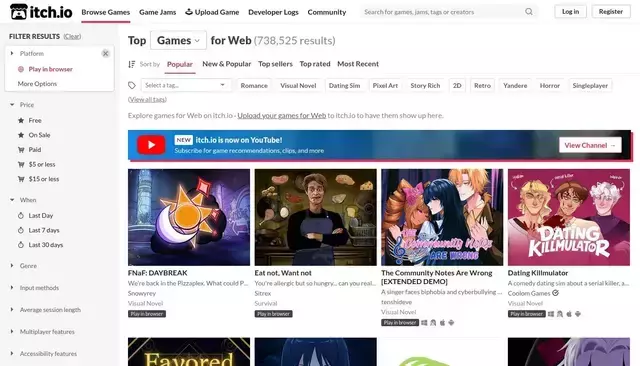The width and height of the screenshot is (640, 366).
Task: Click the Register button
Action: [611, 11]
